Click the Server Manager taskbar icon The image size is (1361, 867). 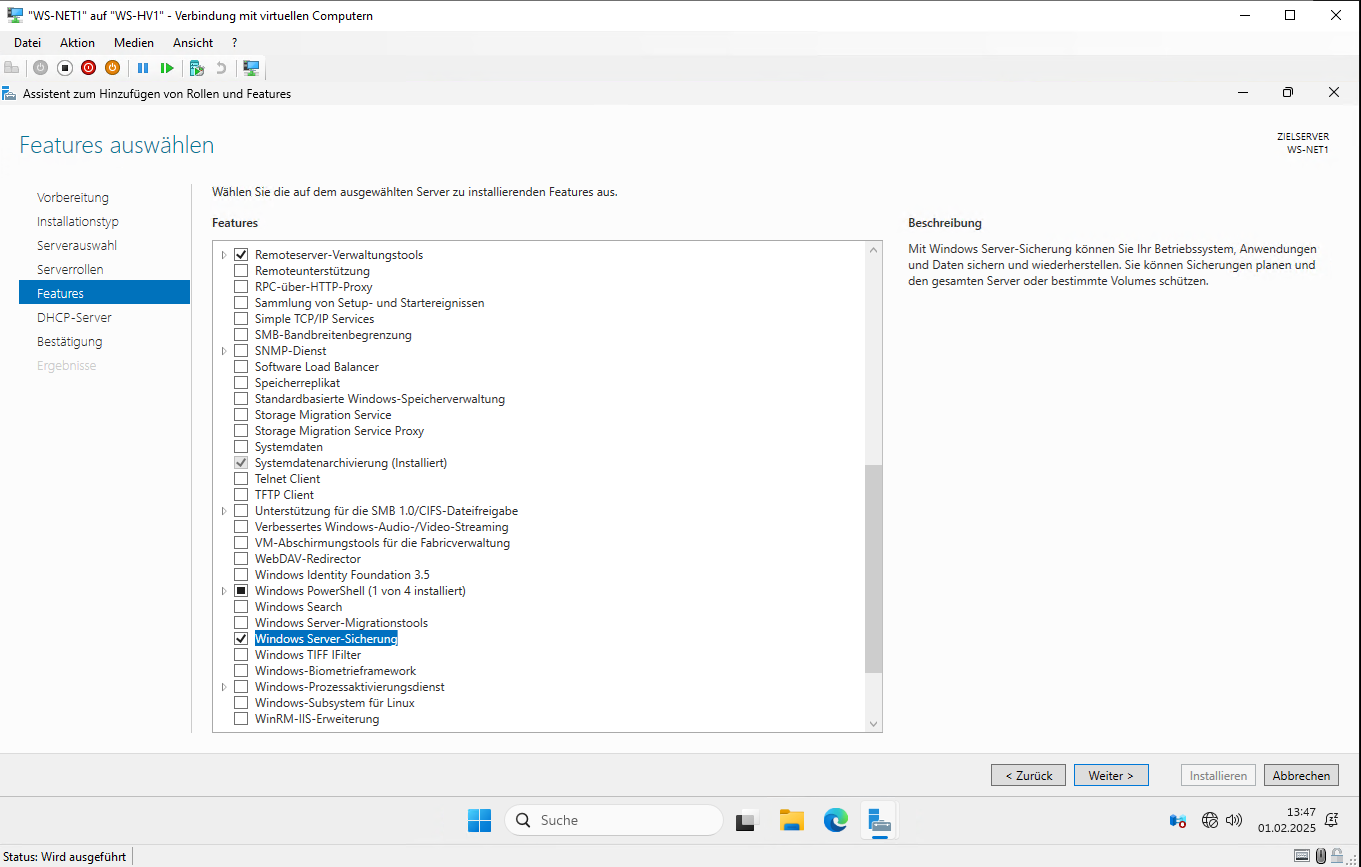click(x=880, y=820)
